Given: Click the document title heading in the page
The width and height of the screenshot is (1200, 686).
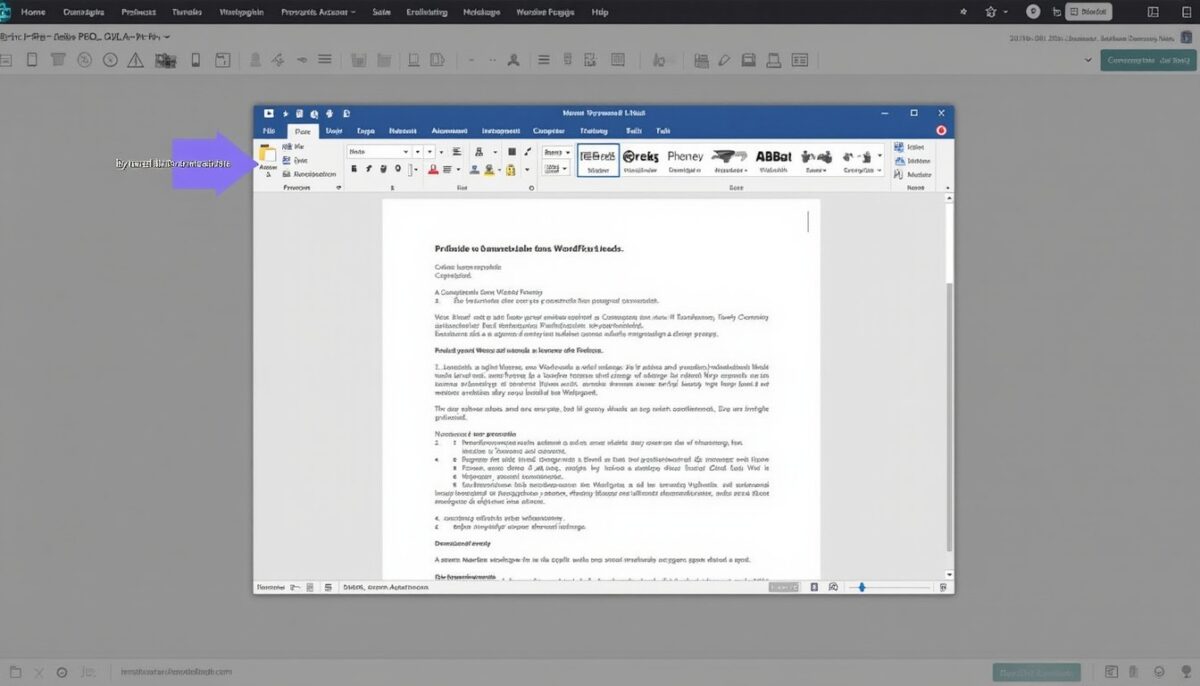Looking at the screenshot, I should [529, 248].
